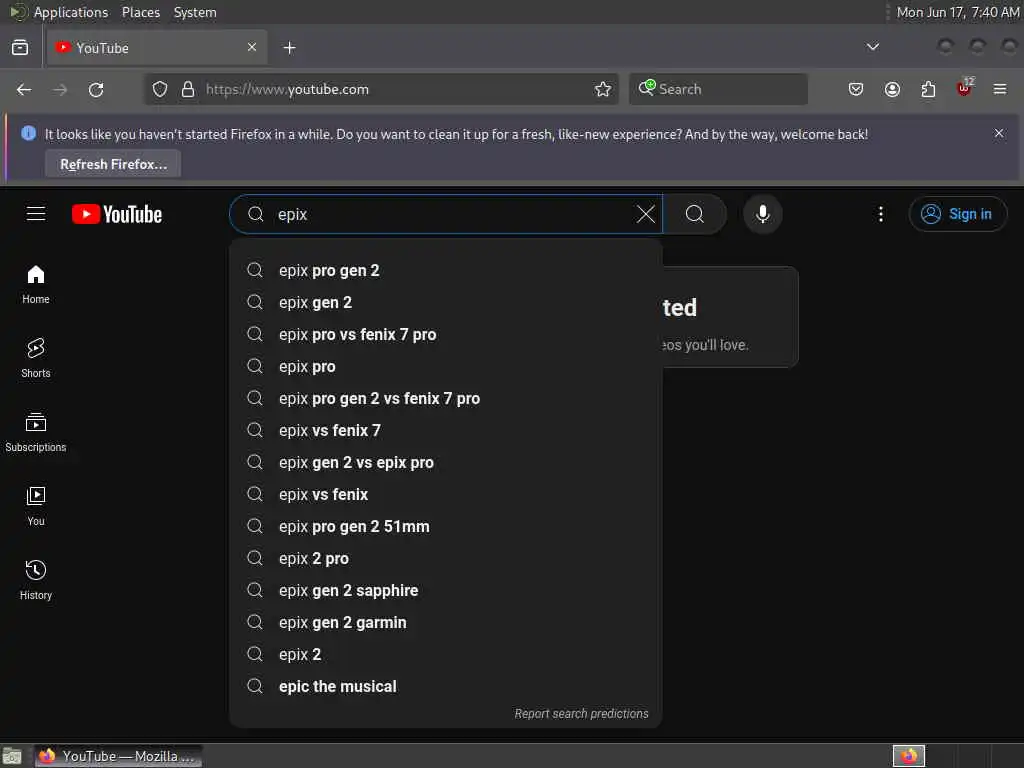Choose suggestion 'epix pro vs fenix 7 pro'
The width and height of the screenshot is (1024, 768).
445,334
